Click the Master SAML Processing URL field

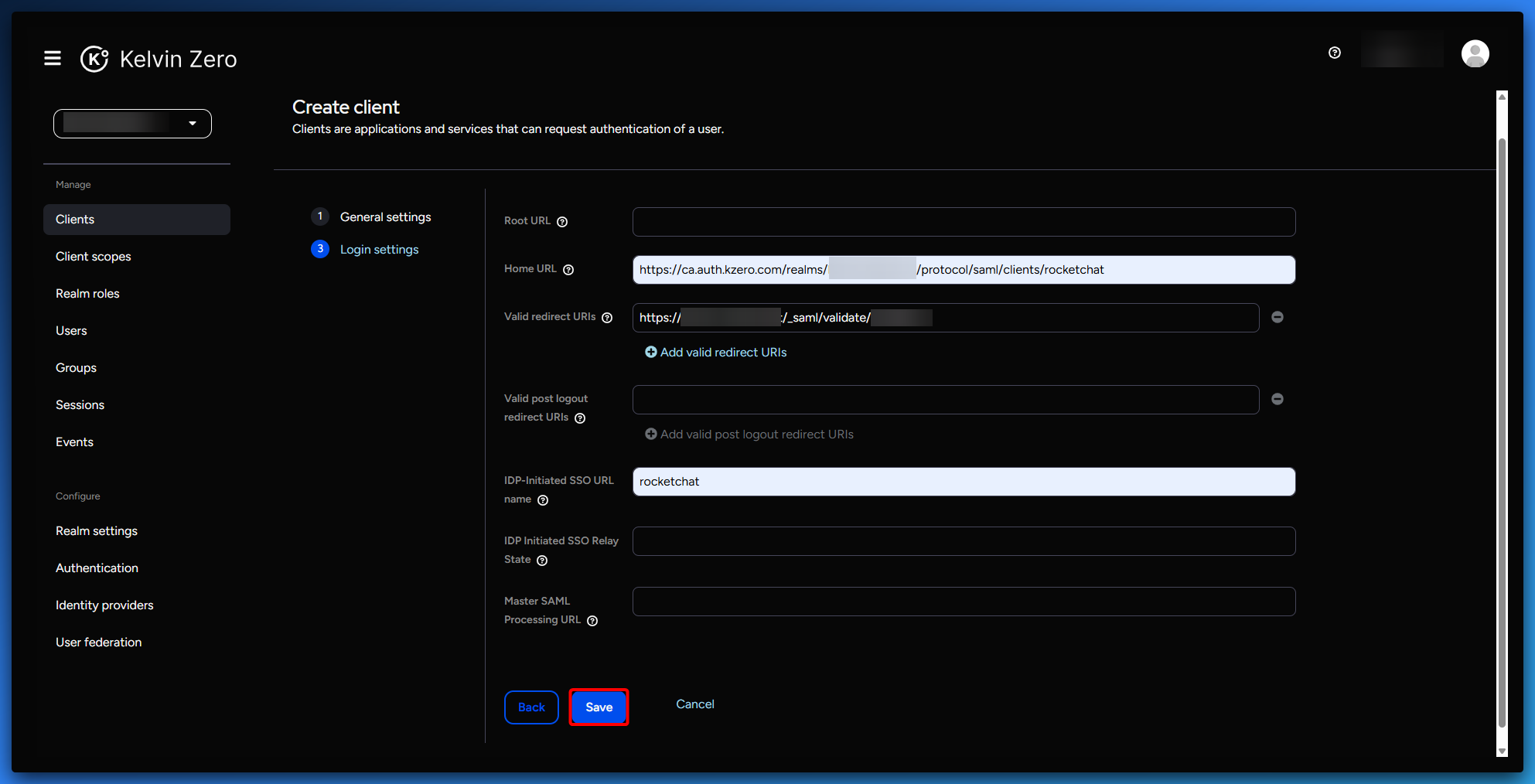pos(964,602)
